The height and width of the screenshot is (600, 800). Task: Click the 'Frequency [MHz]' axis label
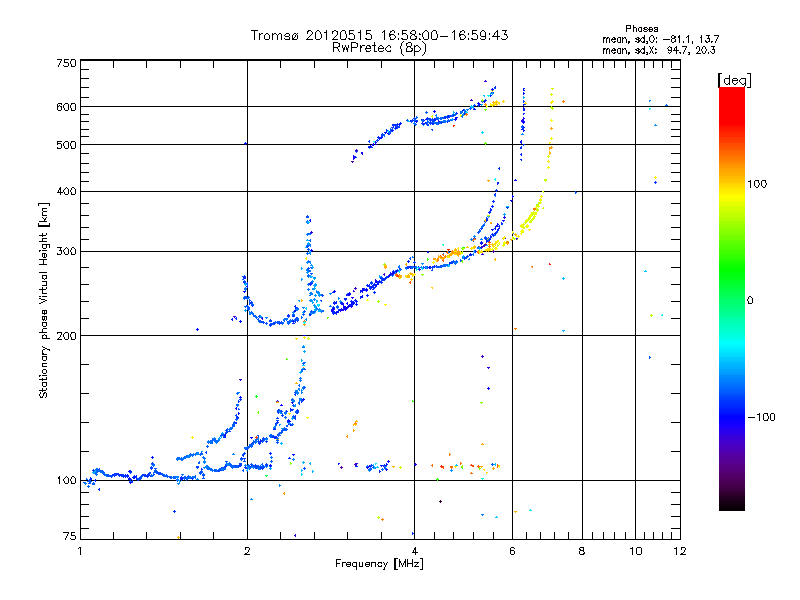[380, 564]
